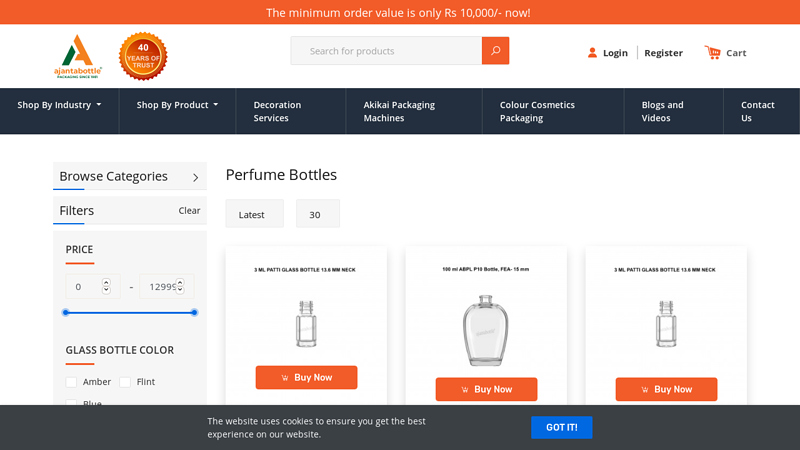The image size is (800, 450).
Task: Open the 30 items-per-page dropdown
Action: coord(318,214)
